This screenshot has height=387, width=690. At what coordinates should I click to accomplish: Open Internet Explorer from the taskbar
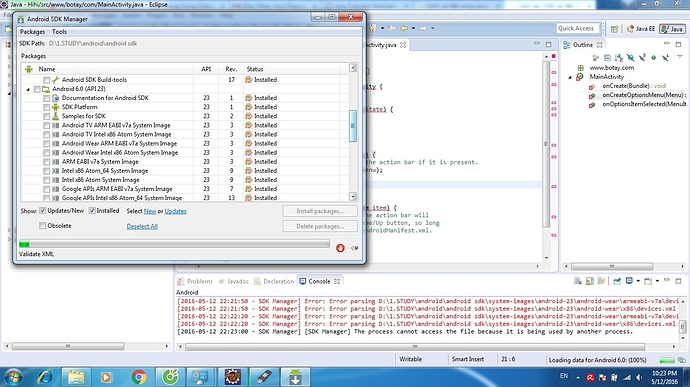44,377
